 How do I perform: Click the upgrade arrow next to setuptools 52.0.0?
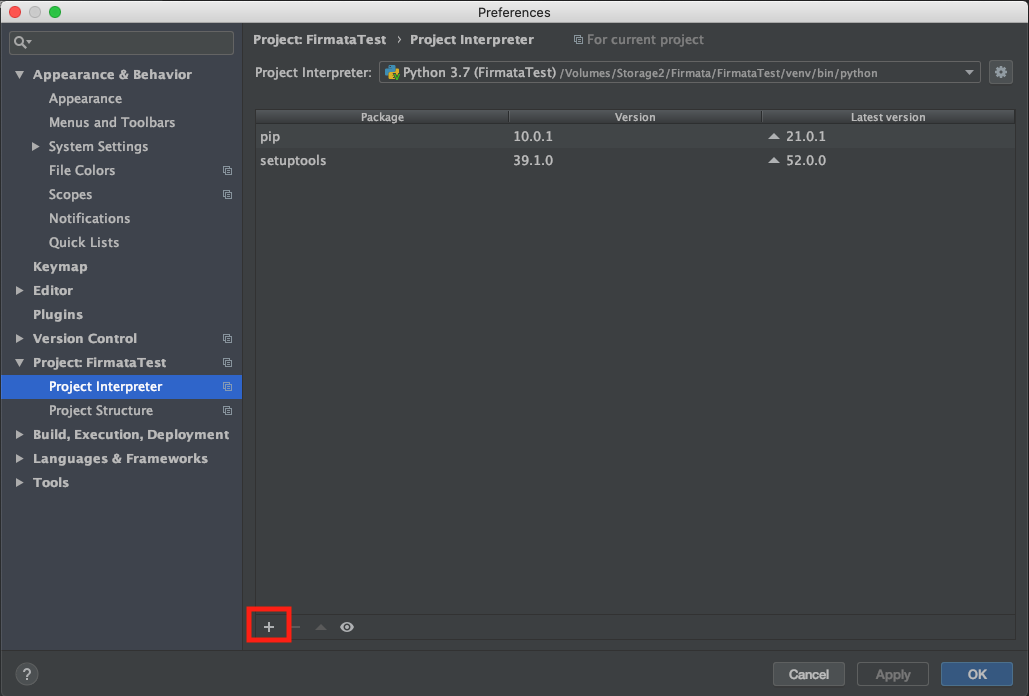pos(774,160)
